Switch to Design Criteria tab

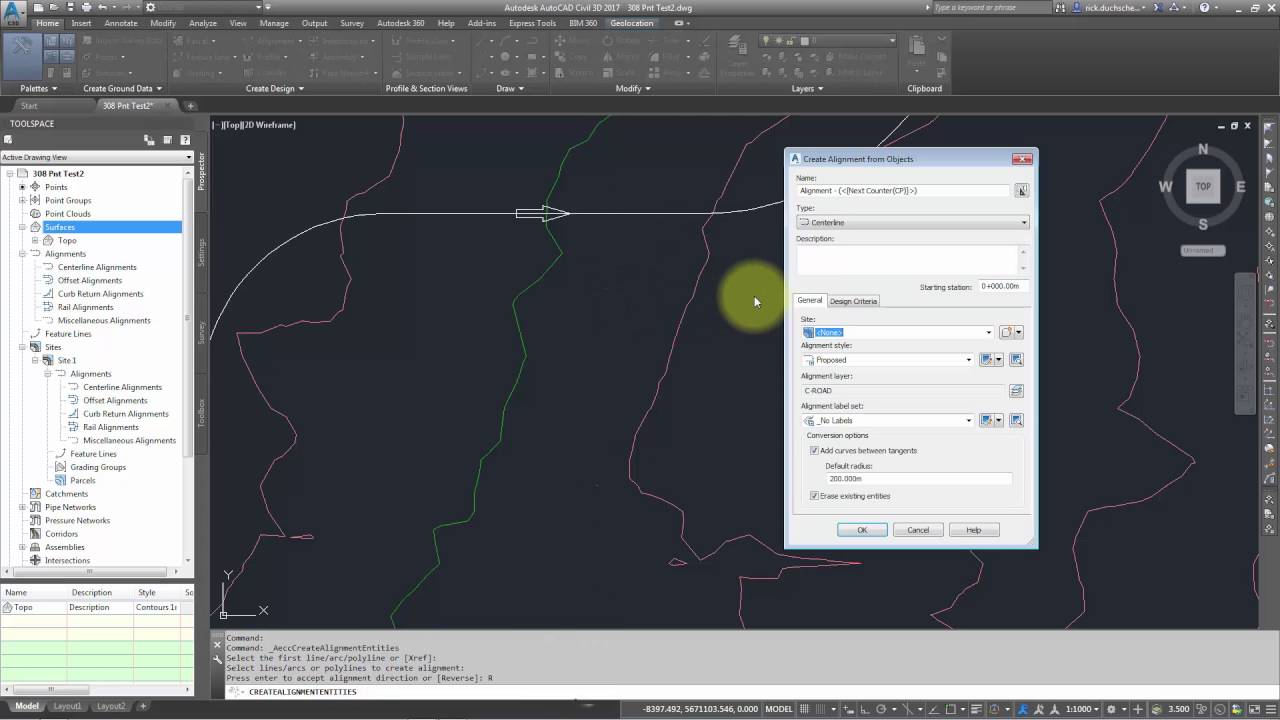point(853,301)
